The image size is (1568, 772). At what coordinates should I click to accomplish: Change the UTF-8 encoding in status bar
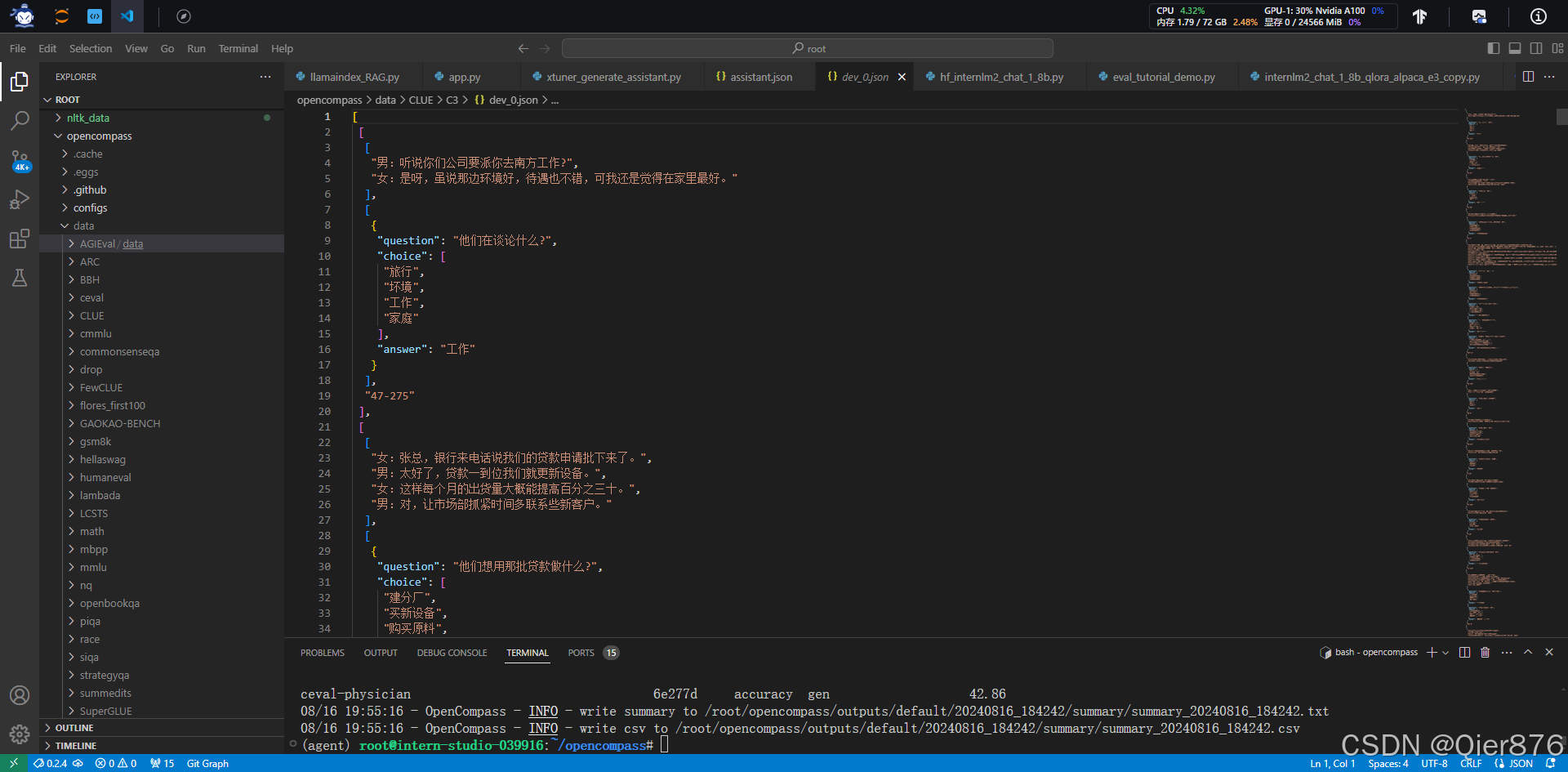[1434, 763]
